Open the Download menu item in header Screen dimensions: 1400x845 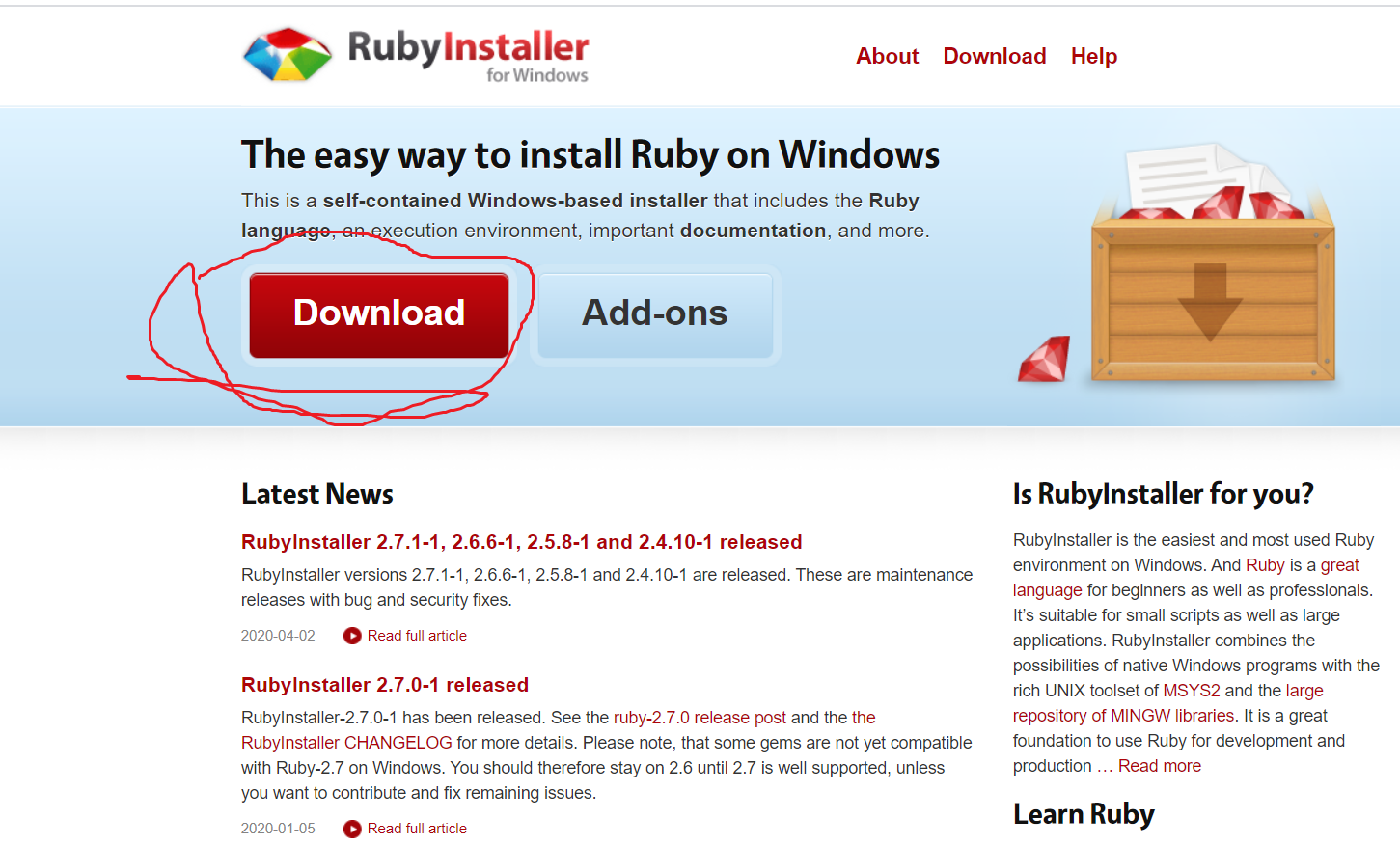tap(994, 56)
